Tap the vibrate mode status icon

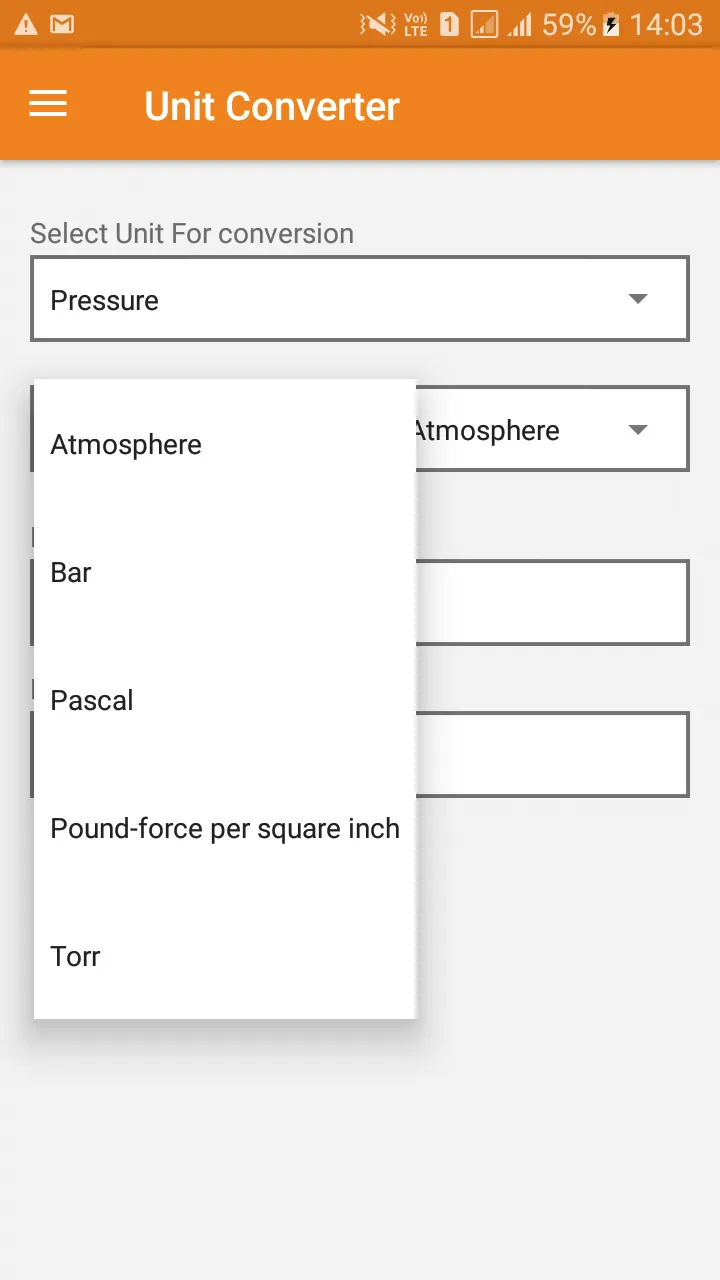click(x=378, y=24)
